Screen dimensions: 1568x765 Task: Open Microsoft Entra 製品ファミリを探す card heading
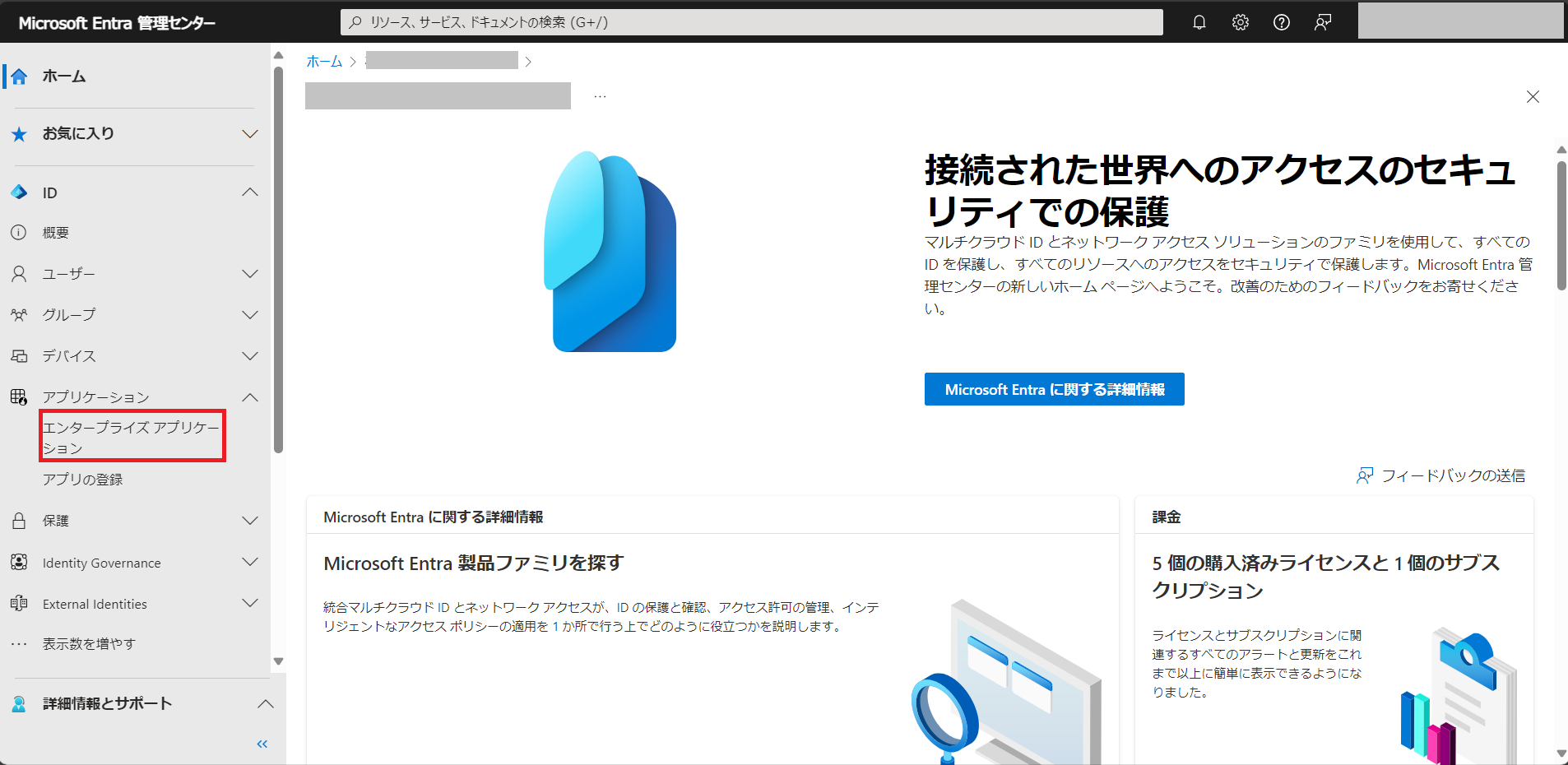point(474,563)
